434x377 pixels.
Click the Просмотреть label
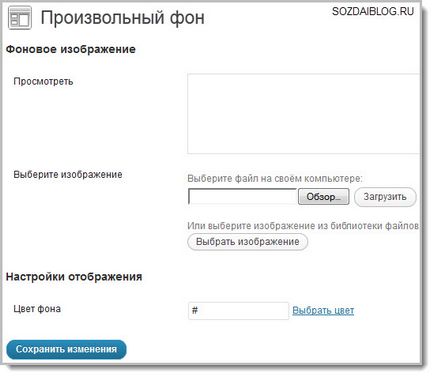[x=43, y=81]
